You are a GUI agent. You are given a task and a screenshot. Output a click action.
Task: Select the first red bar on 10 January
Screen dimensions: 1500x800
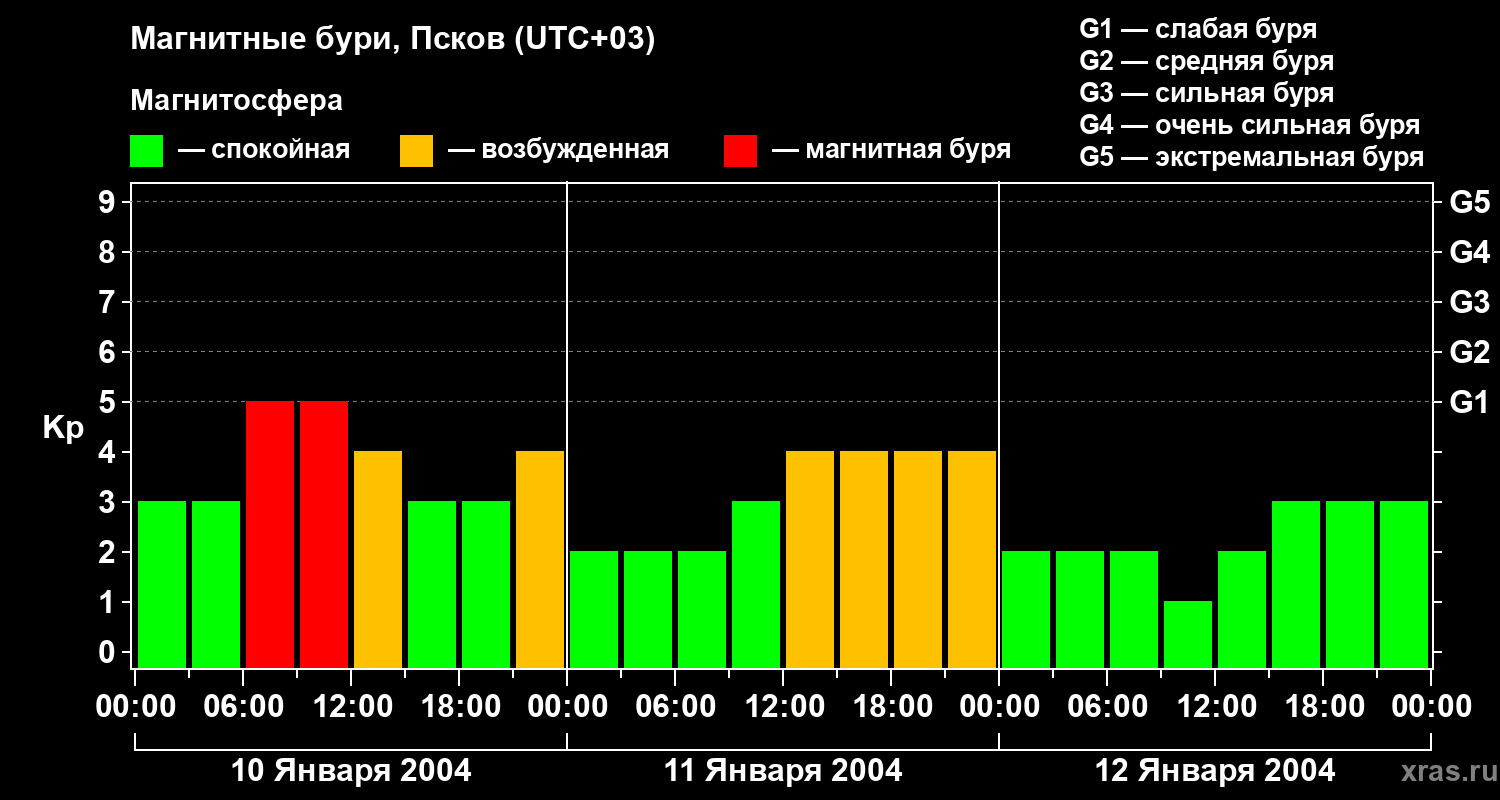tap(270, 534)
